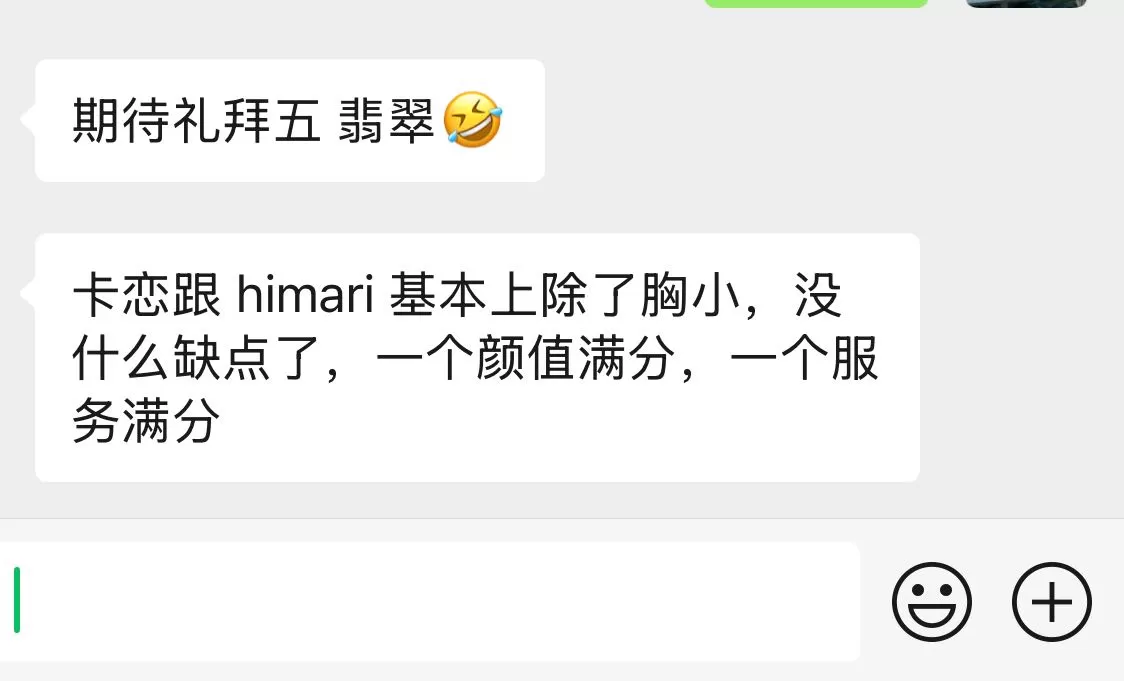The image size is (1124, 681).
Task: Click the 期待礼拜五 text
Action: pyautogui.click(x=196, y=120)
